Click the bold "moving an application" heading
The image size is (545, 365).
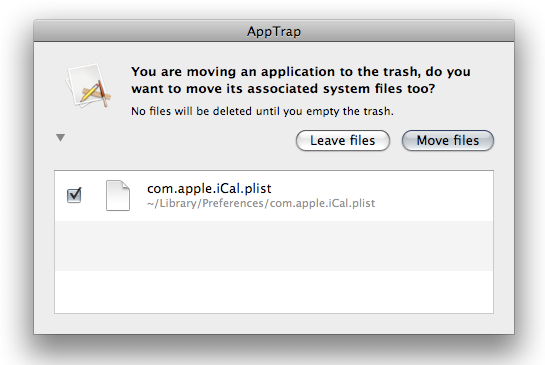click(x=301, y=80)
